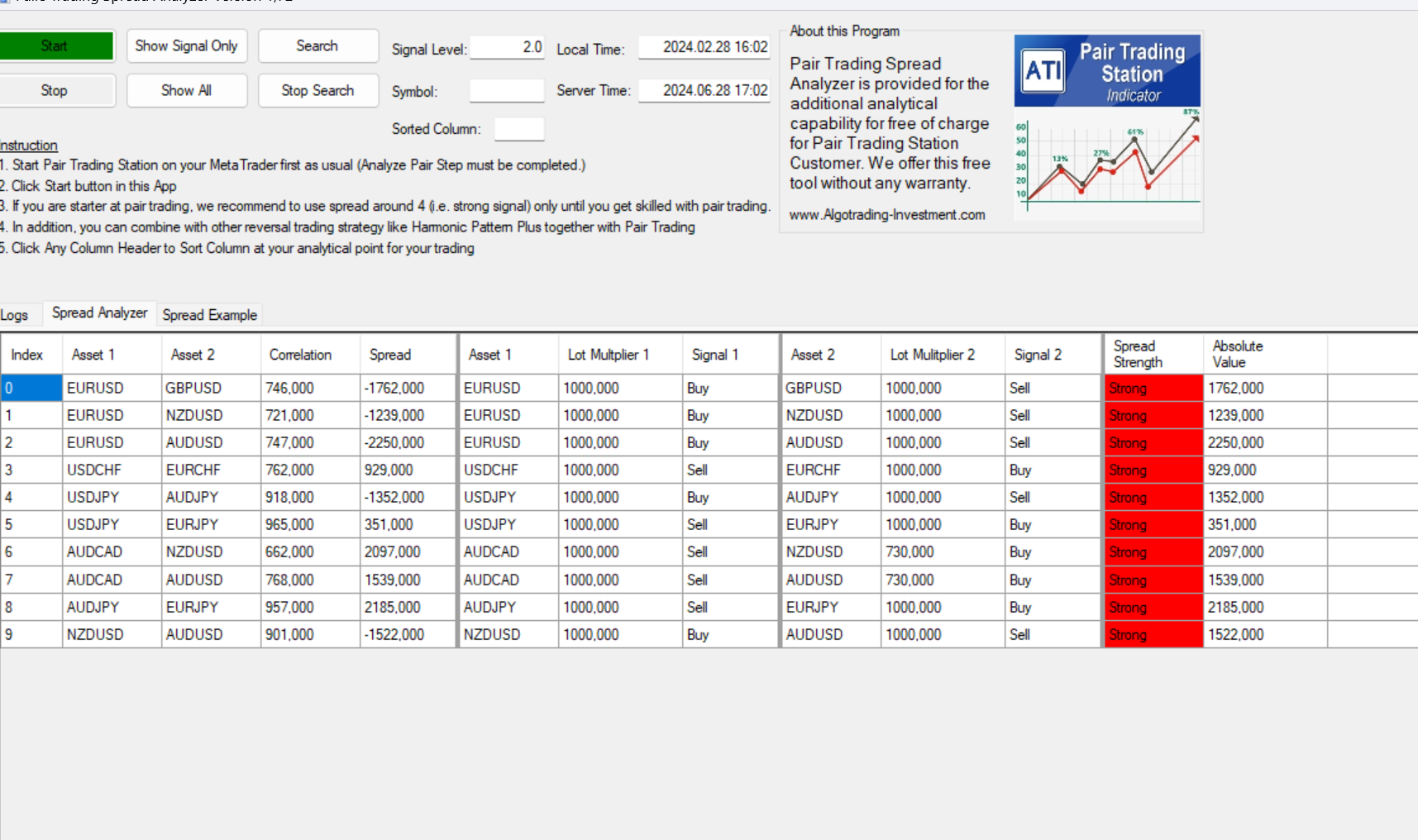Select the Spread Analyzer tab
Image resolution: width=1418 pixels, height=840 pixels.
point(99,313)
